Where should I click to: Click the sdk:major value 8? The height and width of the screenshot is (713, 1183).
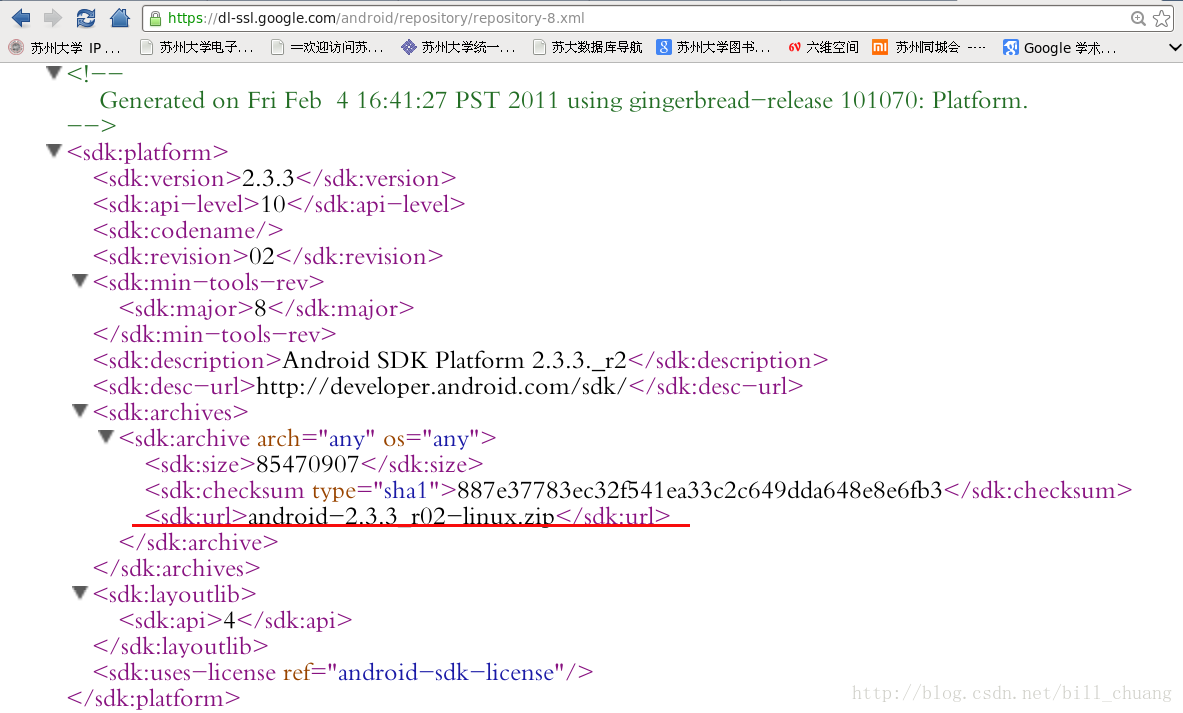pos(260,309)
